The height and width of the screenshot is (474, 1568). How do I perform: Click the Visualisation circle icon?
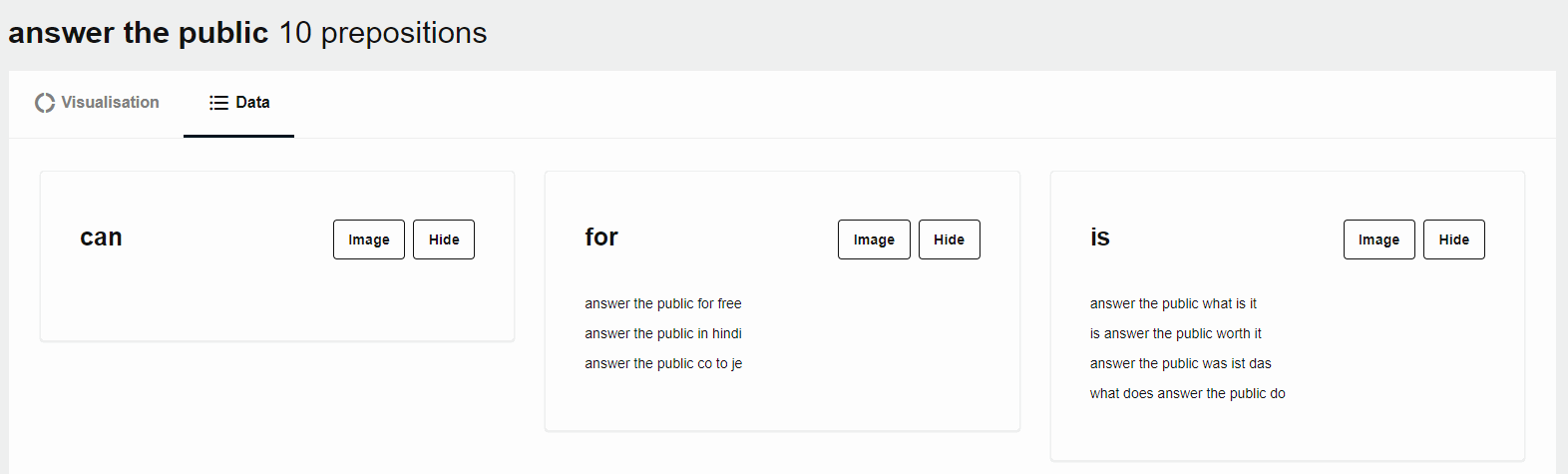(x=45, y=103)
